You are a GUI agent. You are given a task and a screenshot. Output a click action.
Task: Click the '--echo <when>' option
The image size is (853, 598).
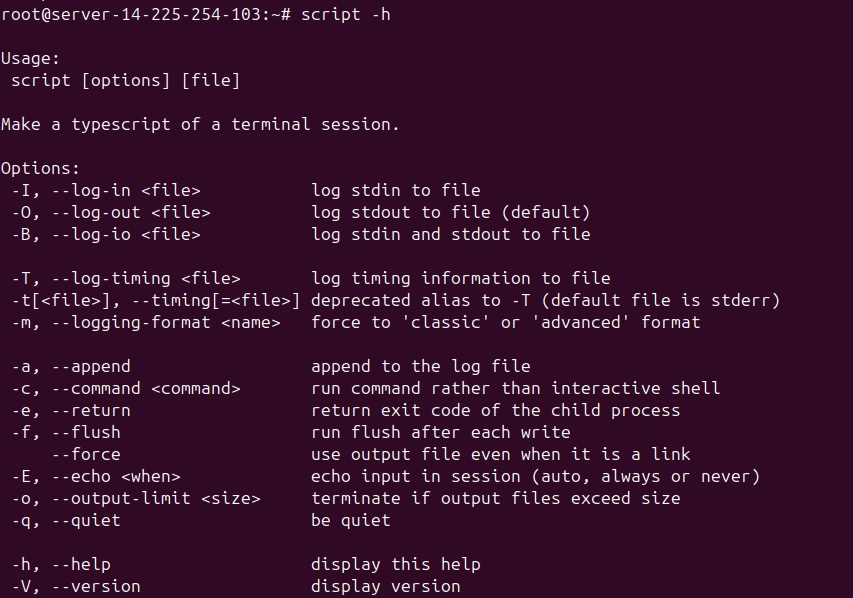115,476
